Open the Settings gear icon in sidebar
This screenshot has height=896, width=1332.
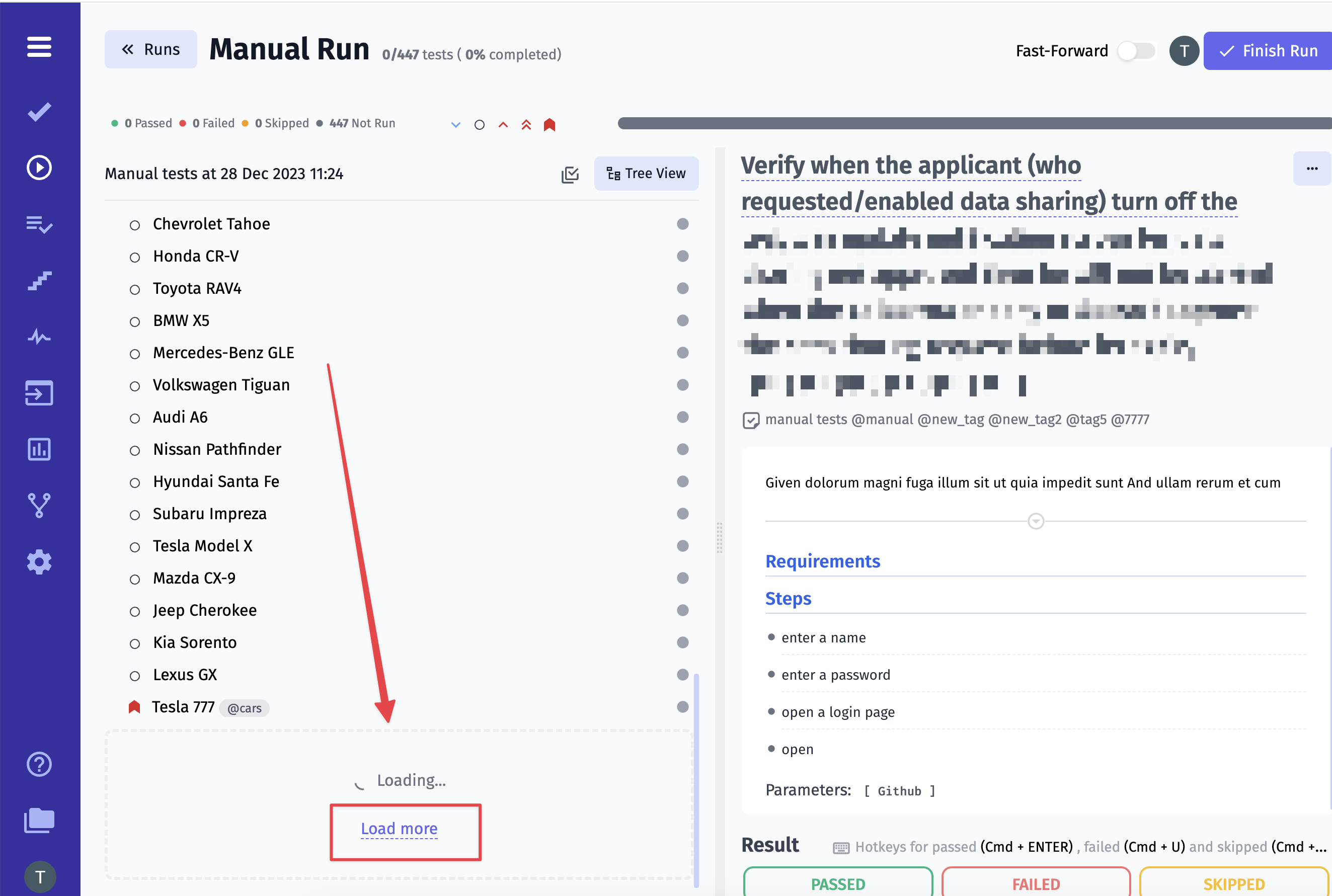coord(39,562)
